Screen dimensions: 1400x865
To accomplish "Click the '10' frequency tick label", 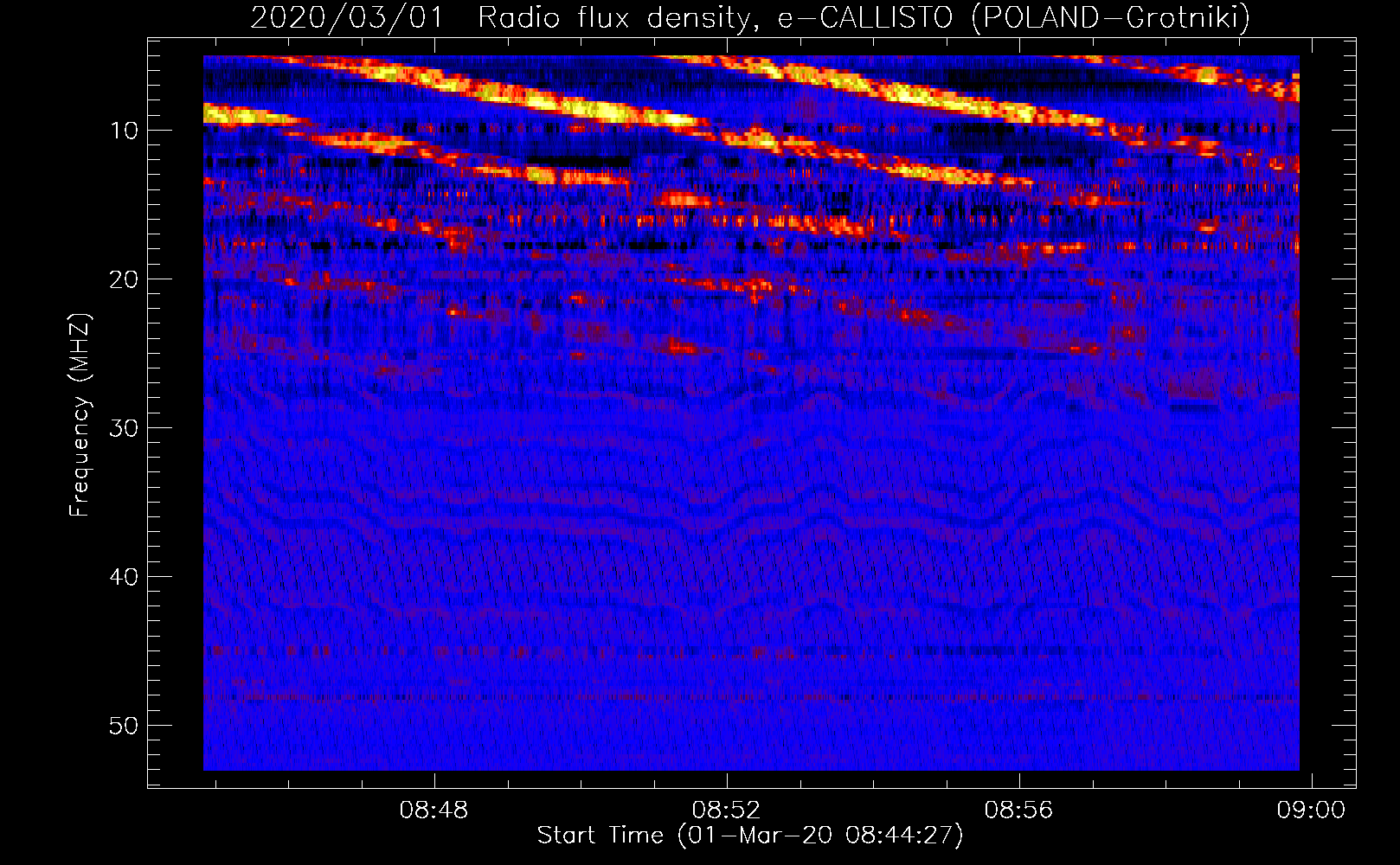I will pyautogui.click(x=125, y=131).
